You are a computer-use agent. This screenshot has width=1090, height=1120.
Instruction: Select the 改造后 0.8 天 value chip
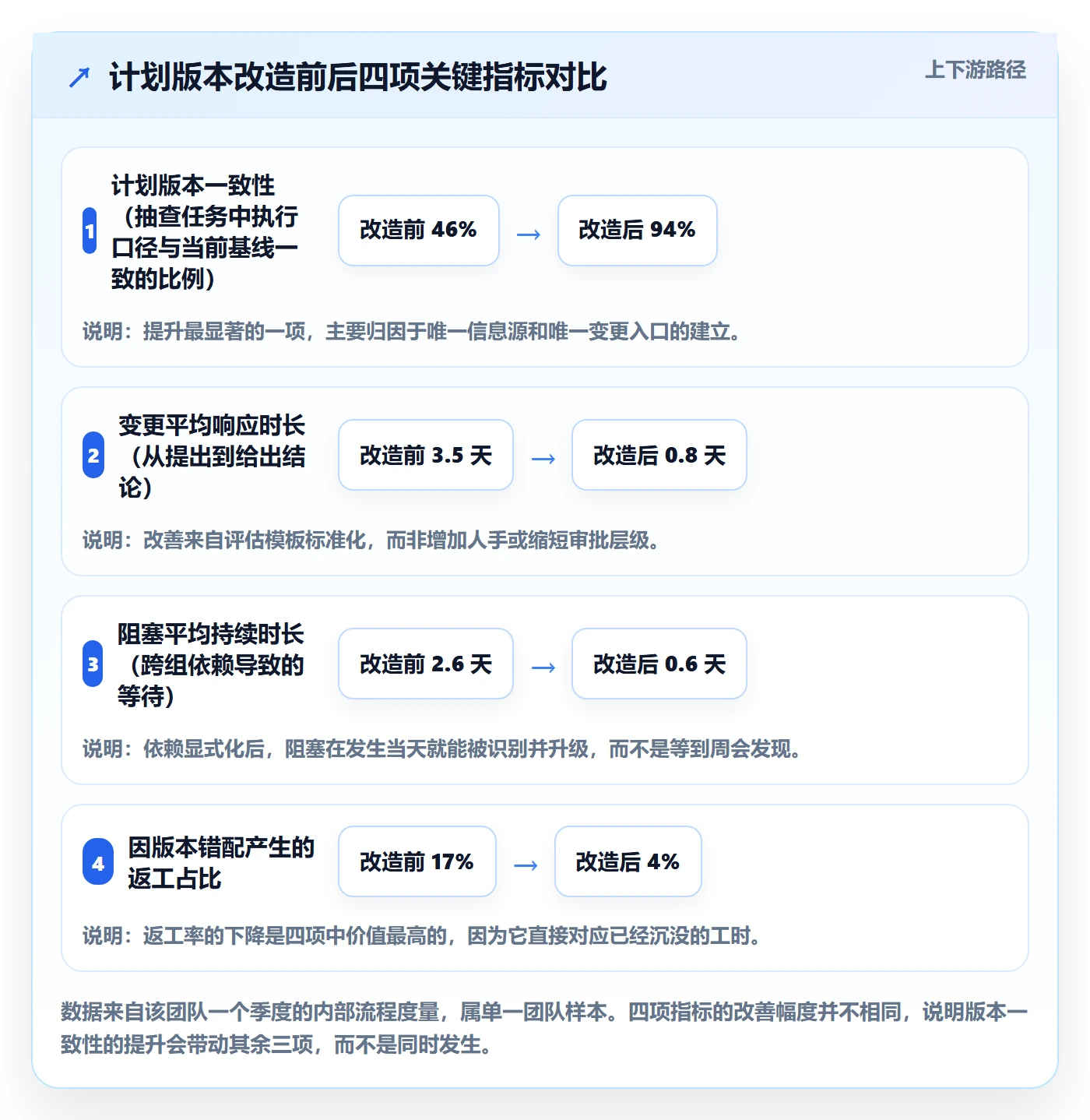click(659, 455)
